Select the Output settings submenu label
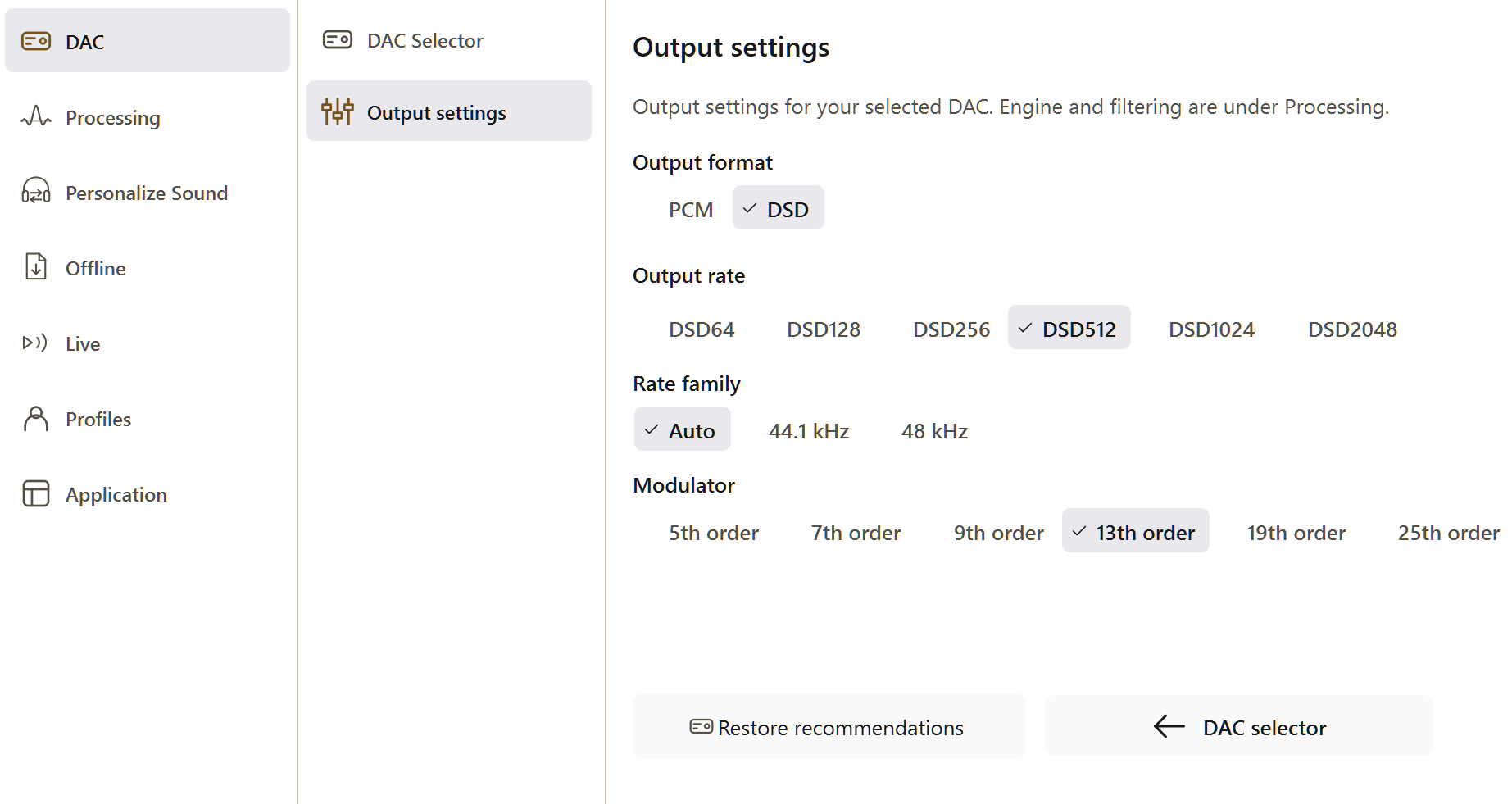Screen dimensions: 1512x804 pyautogui.click(x=437, y=113)
